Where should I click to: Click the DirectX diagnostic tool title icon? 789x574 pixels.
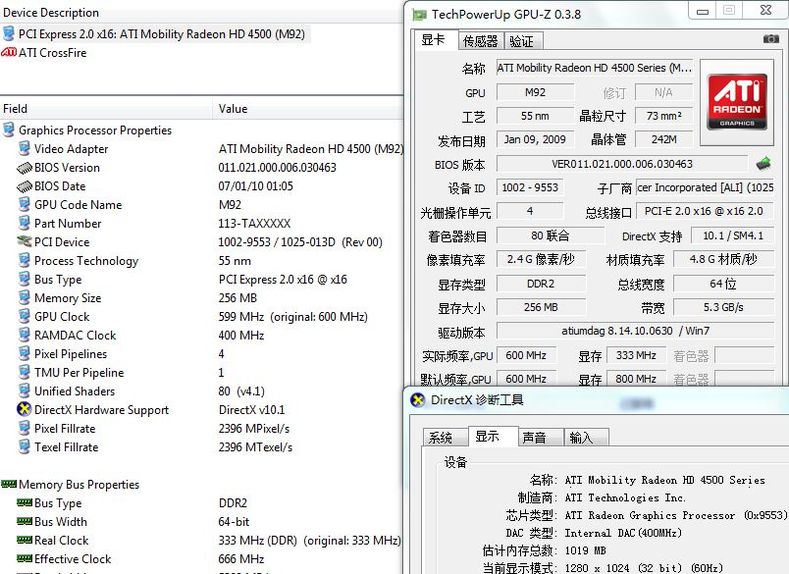pyautogui.click(x=418, y=400)
